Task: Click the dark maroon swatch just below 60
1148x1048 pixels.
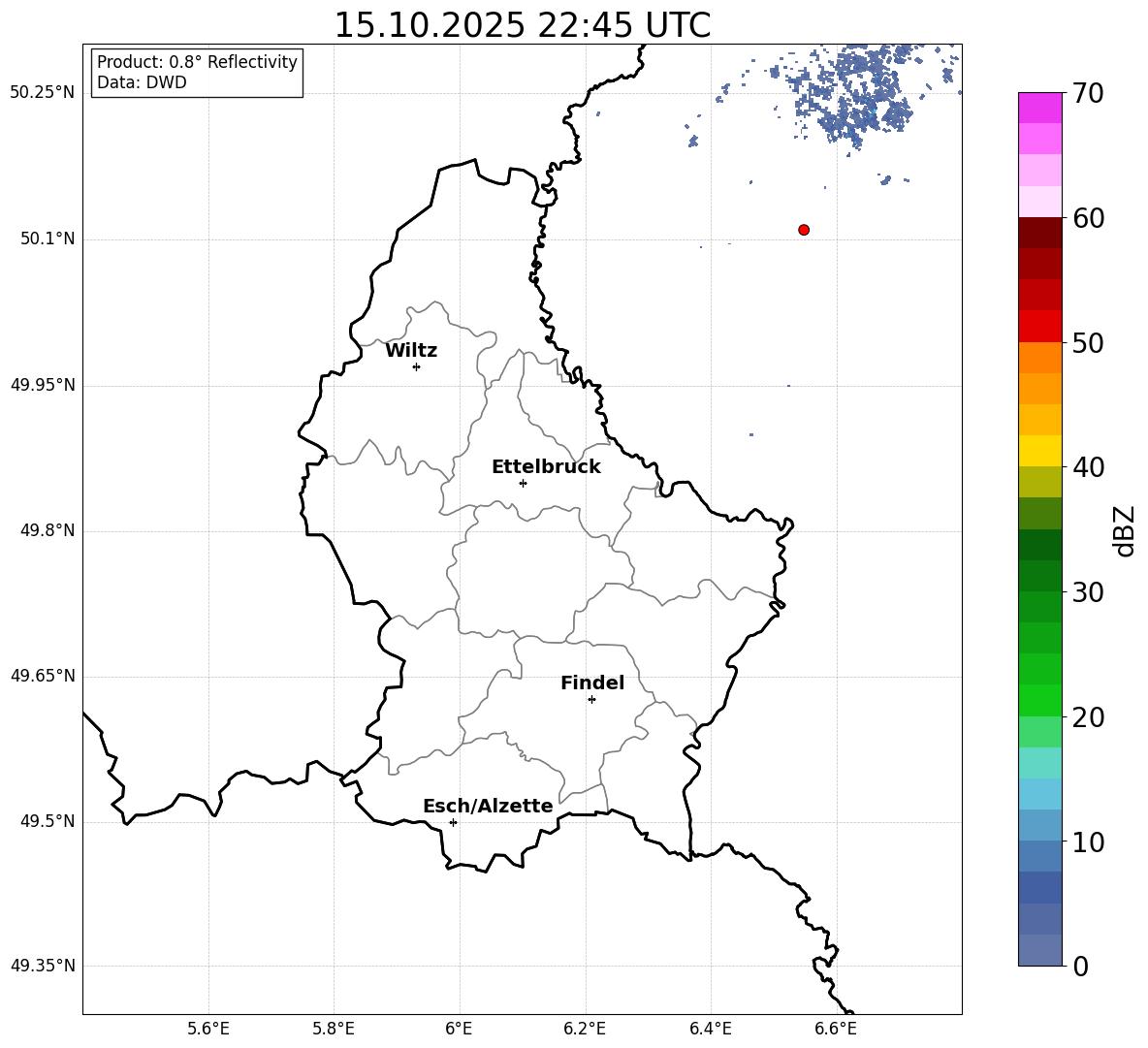Action: [x=1039, y=233]
